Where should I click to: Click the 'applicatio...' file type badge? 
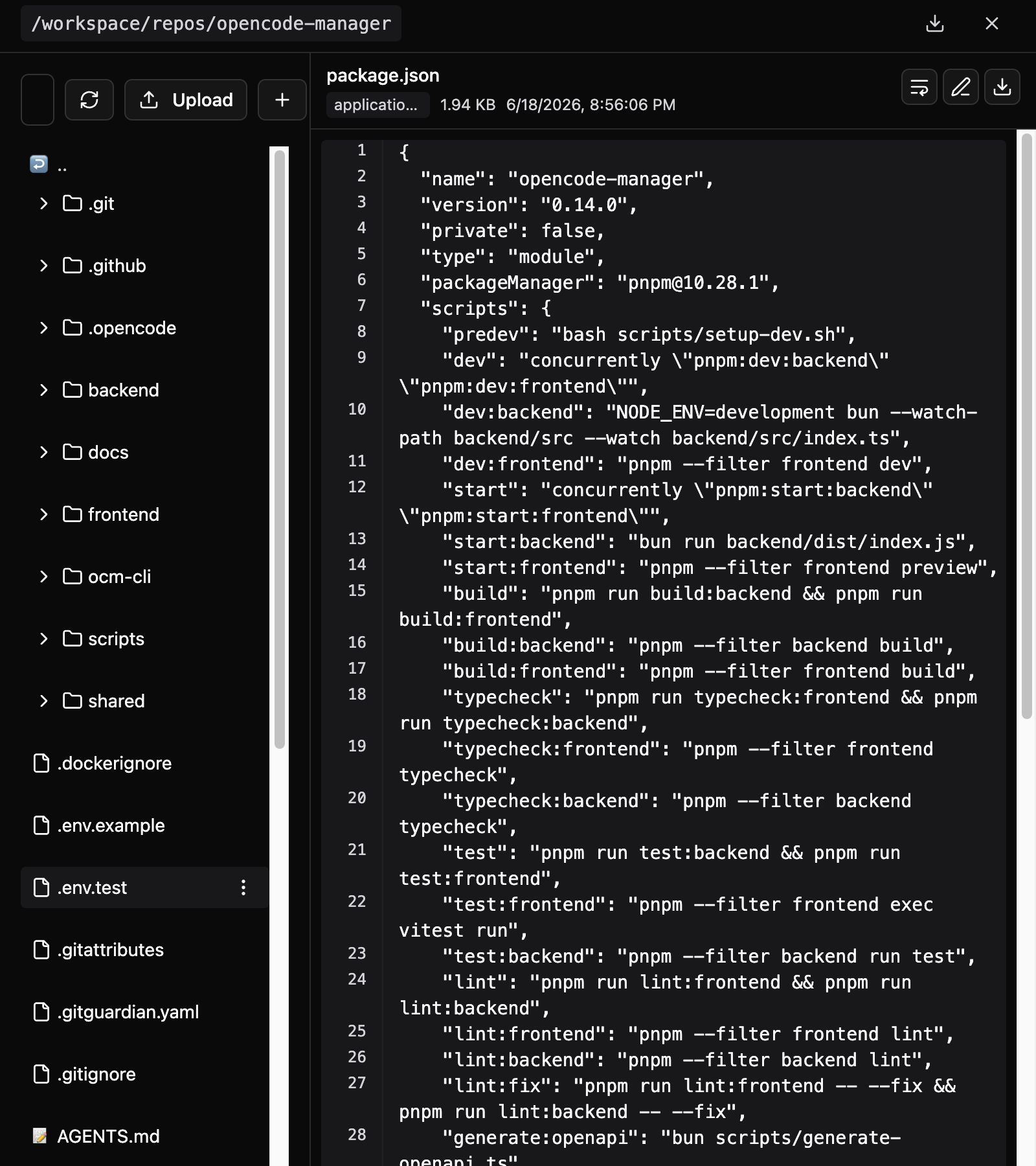377,105
